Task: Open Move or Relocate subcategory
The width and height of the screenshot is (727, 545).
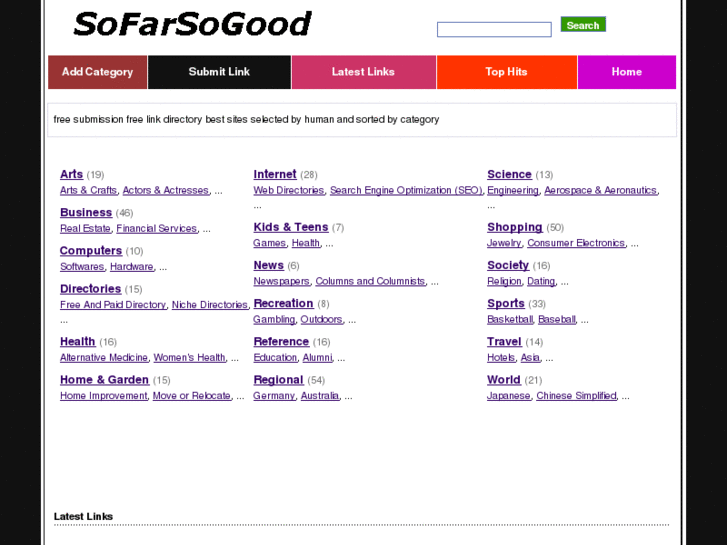Action: 192,396
